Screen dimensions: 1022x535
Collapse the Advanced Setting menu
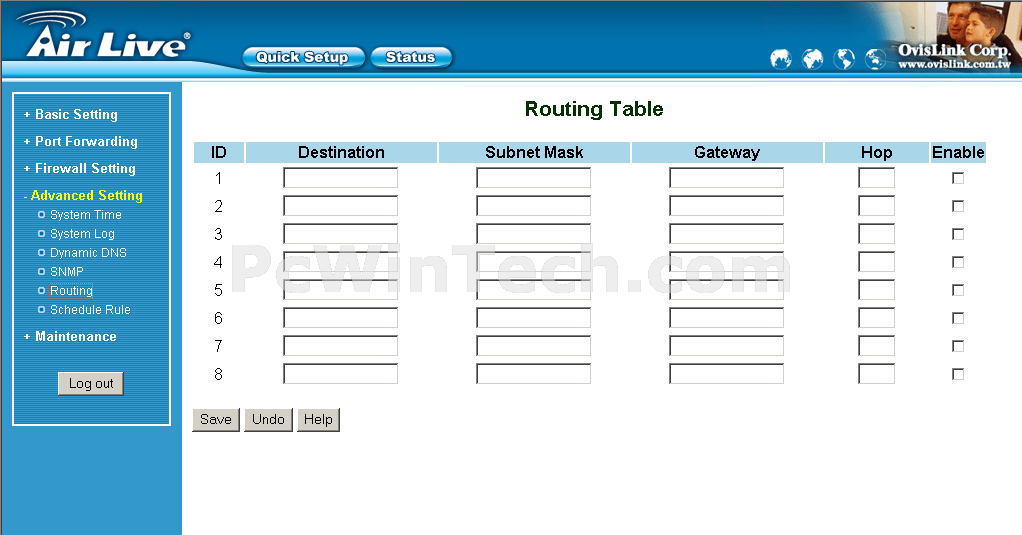[x=86, y=195]
